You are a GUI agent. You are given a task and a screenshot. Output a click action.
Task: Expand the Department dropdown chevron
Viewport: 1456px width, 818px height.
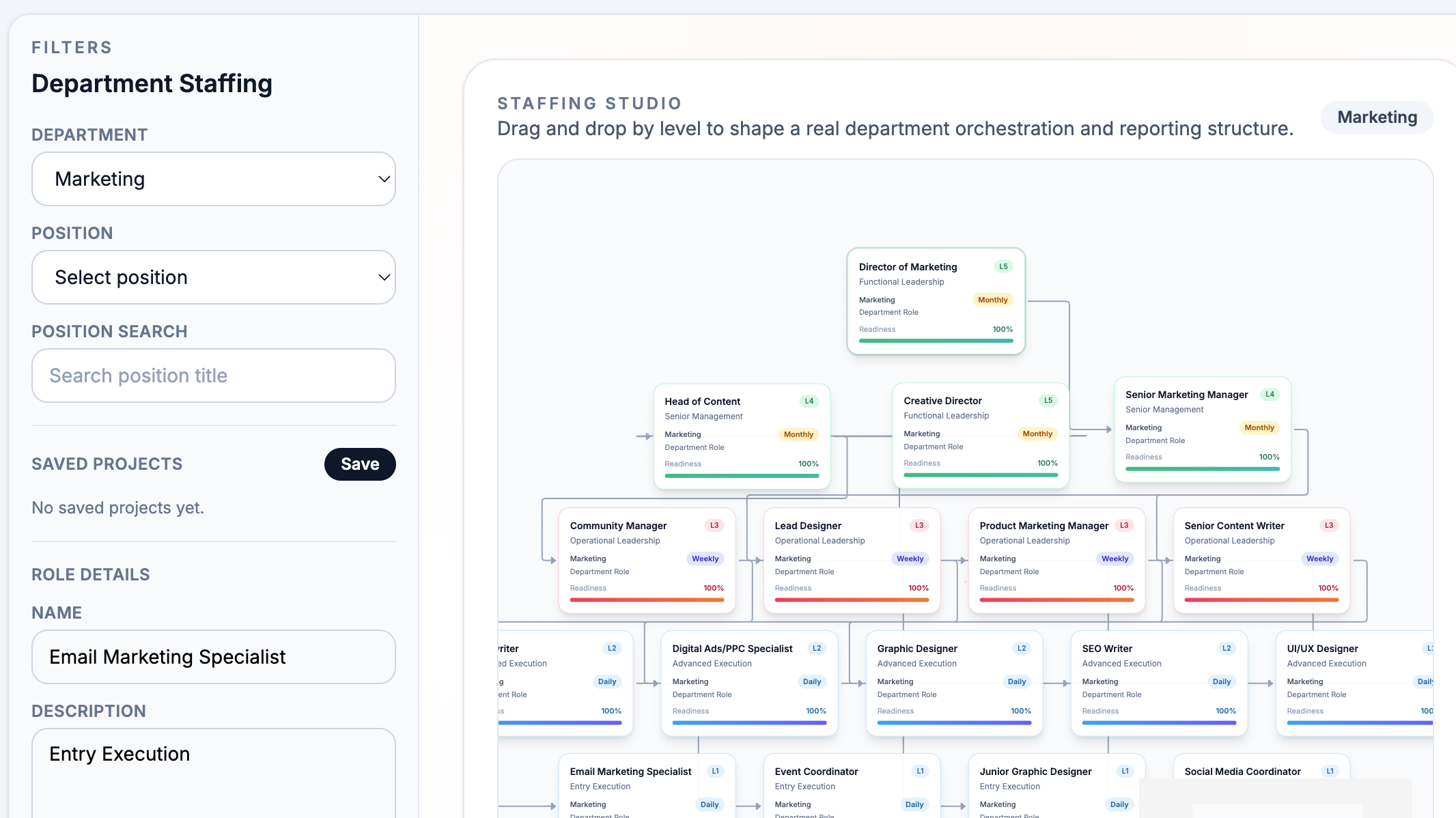click(x=382, y=179)
